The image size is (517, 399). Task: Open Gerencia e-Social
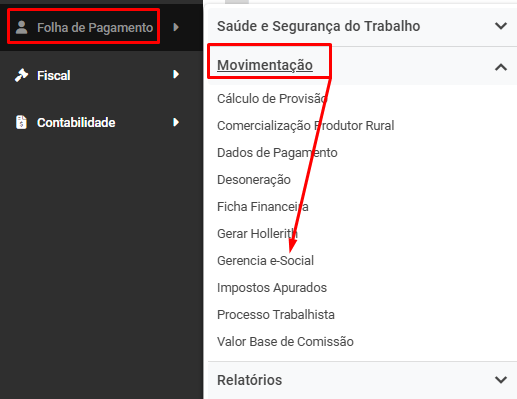point(265,261)
